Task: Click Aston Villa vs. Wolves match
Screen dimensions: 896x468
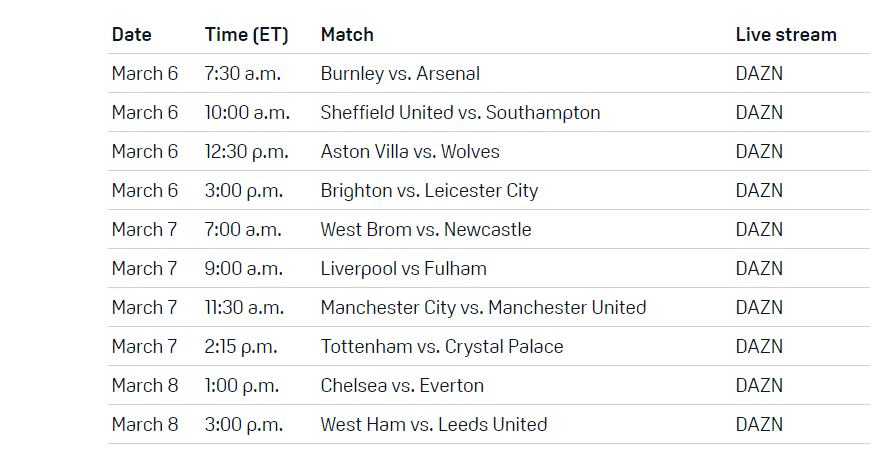Action: (x=410, y=151)
